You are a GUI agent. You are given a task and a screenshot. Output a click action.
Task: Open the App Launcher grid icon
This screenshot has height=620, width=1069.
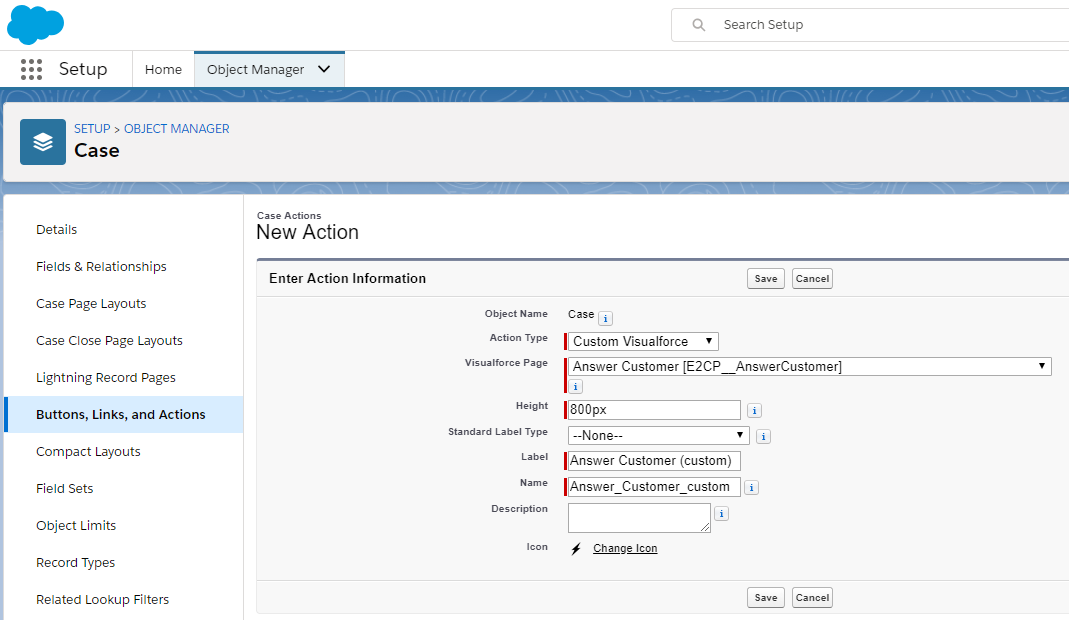coord(31,70)
